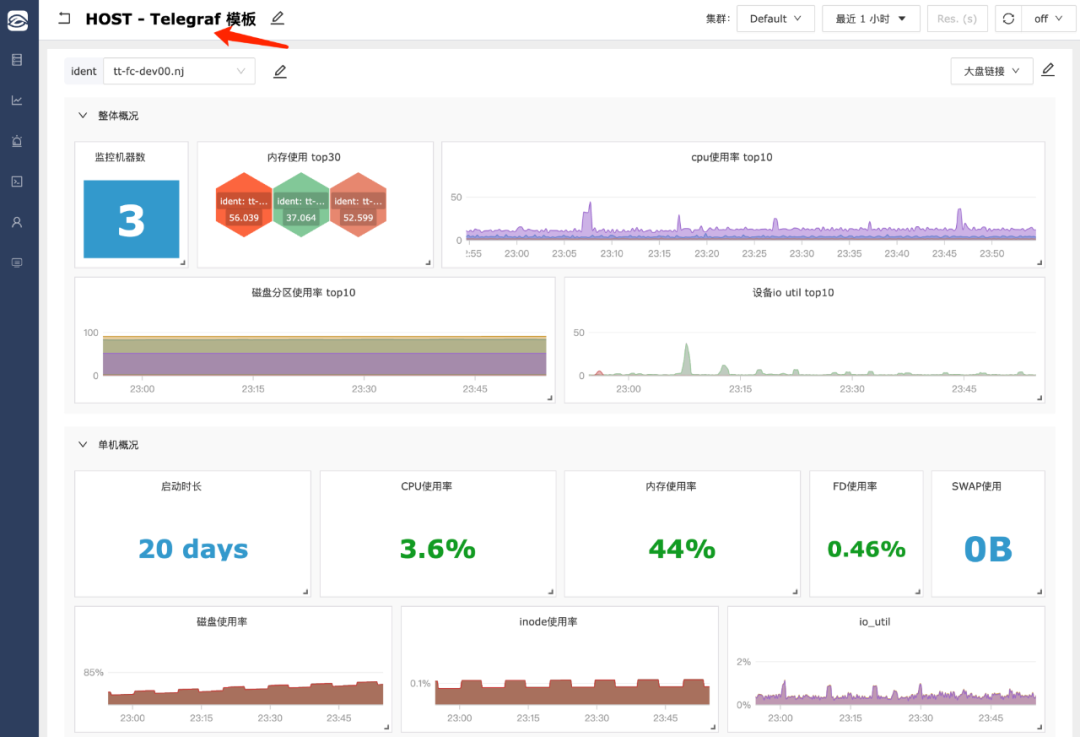This screenshot has width=1080, height=737.
Task: Open the Default cluster dropdown
Action: 776,19
